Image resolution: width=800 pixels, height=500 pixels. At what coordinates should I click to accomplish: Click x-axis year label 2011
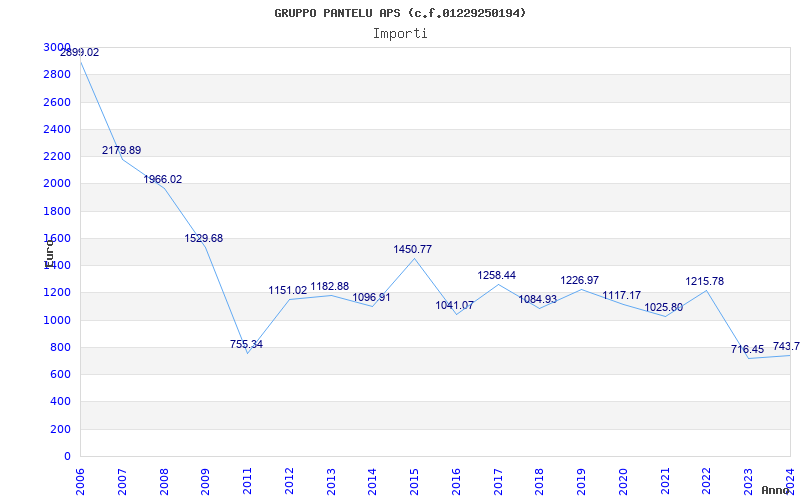(247, 482)
